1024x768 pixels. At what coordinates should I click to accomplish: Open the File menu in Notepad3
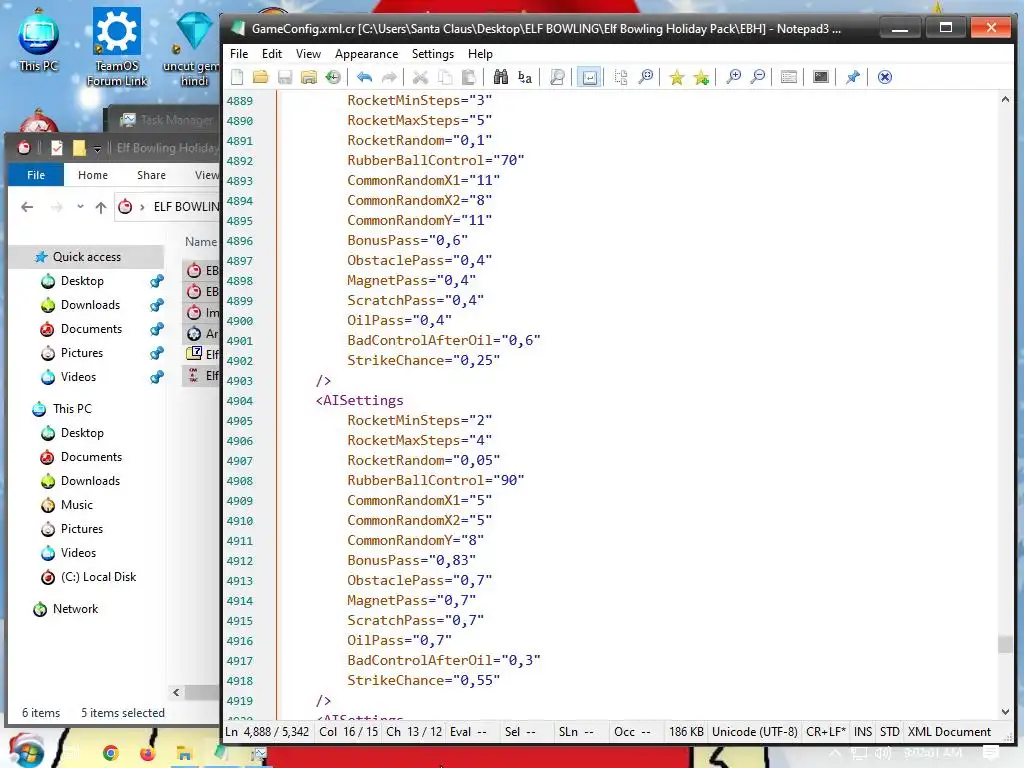(239, 54)
